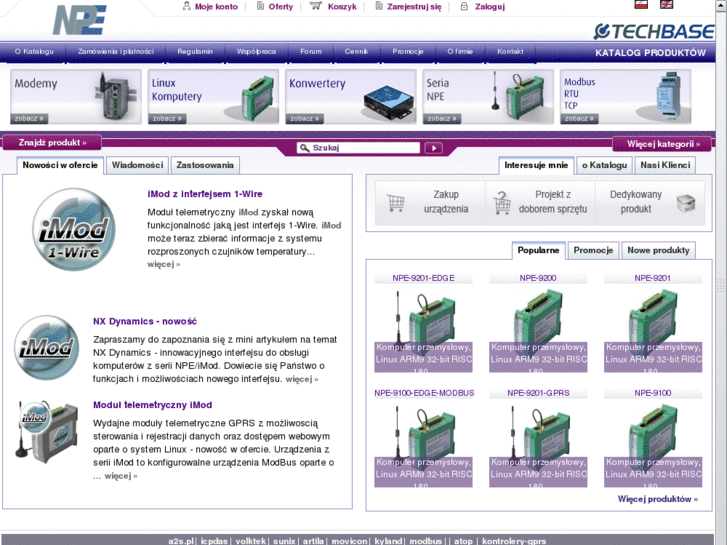Click the iMod 1-Wire round badge
Image resolution: width=727 pixels, height=545 pixels.
(x=74, y=229)
